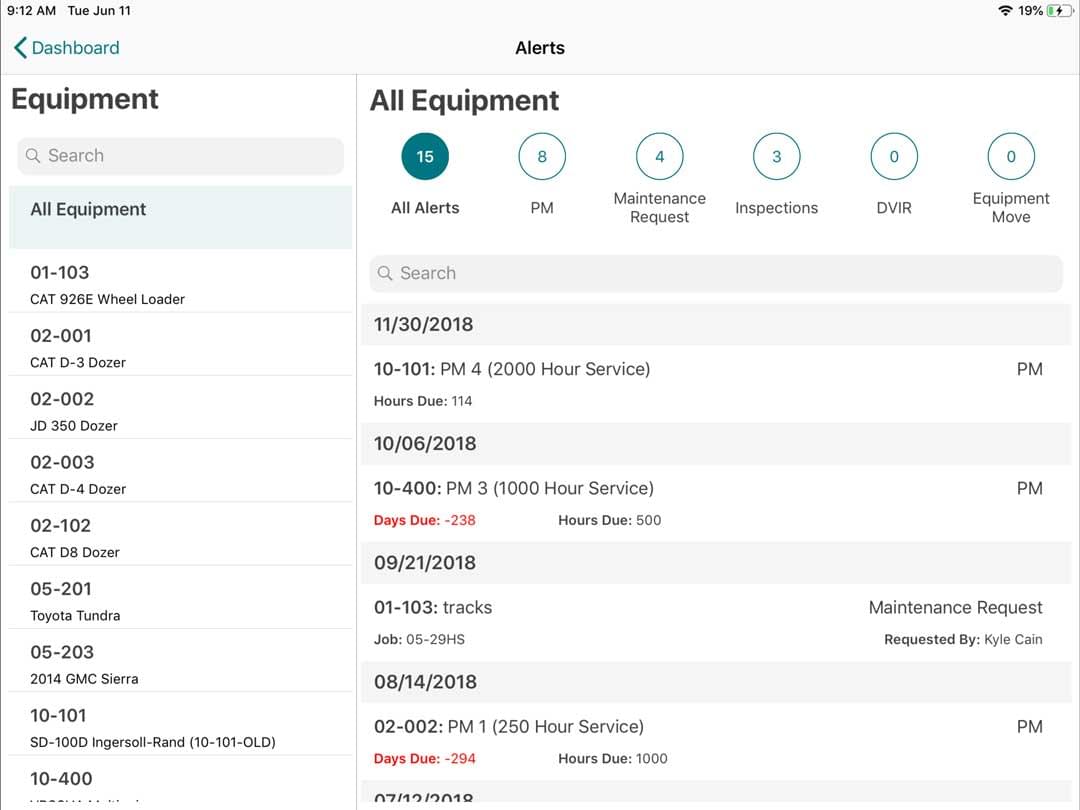
Task: Select the Maintenance Request filter badge
Action: (x=659, y=156)
